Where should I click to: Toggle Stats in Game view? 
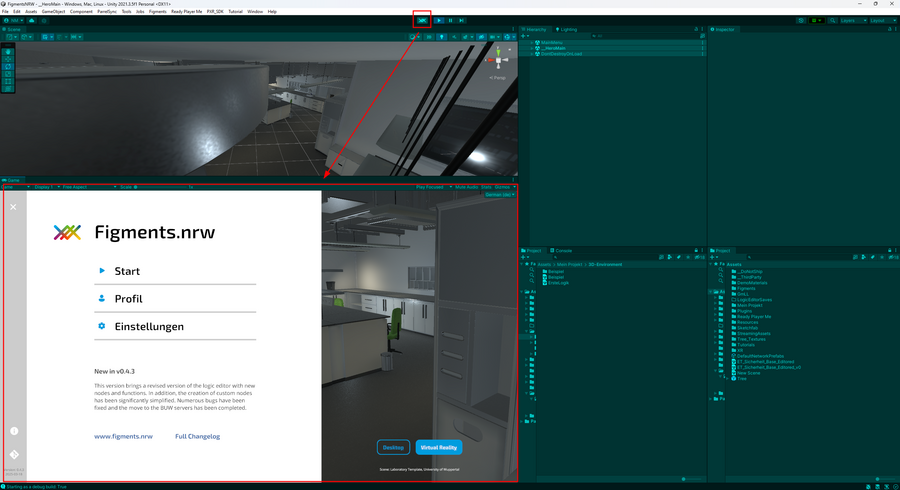pos(486,187)
